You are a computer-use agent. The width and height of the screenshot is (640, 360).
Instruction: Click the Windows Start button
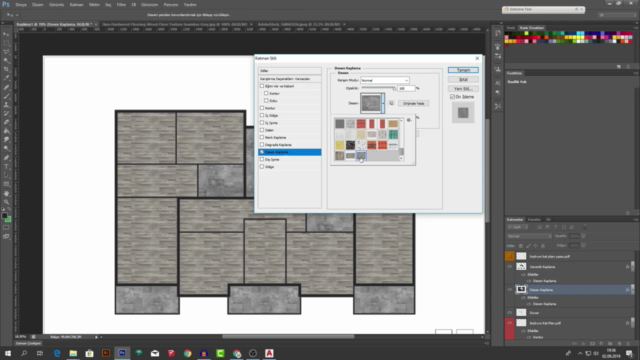coord(8,353)
